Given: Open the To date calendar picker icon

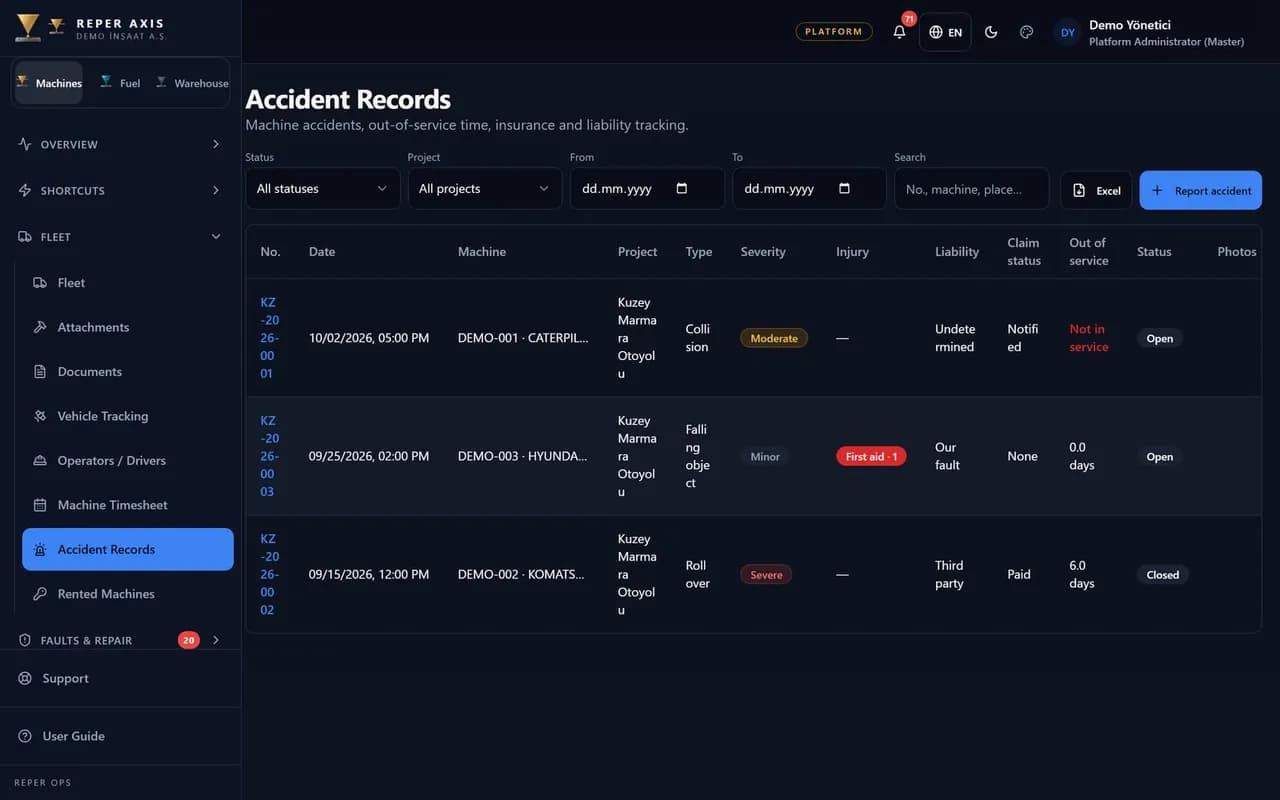Looking at the screenshot, I should [844, 188].
